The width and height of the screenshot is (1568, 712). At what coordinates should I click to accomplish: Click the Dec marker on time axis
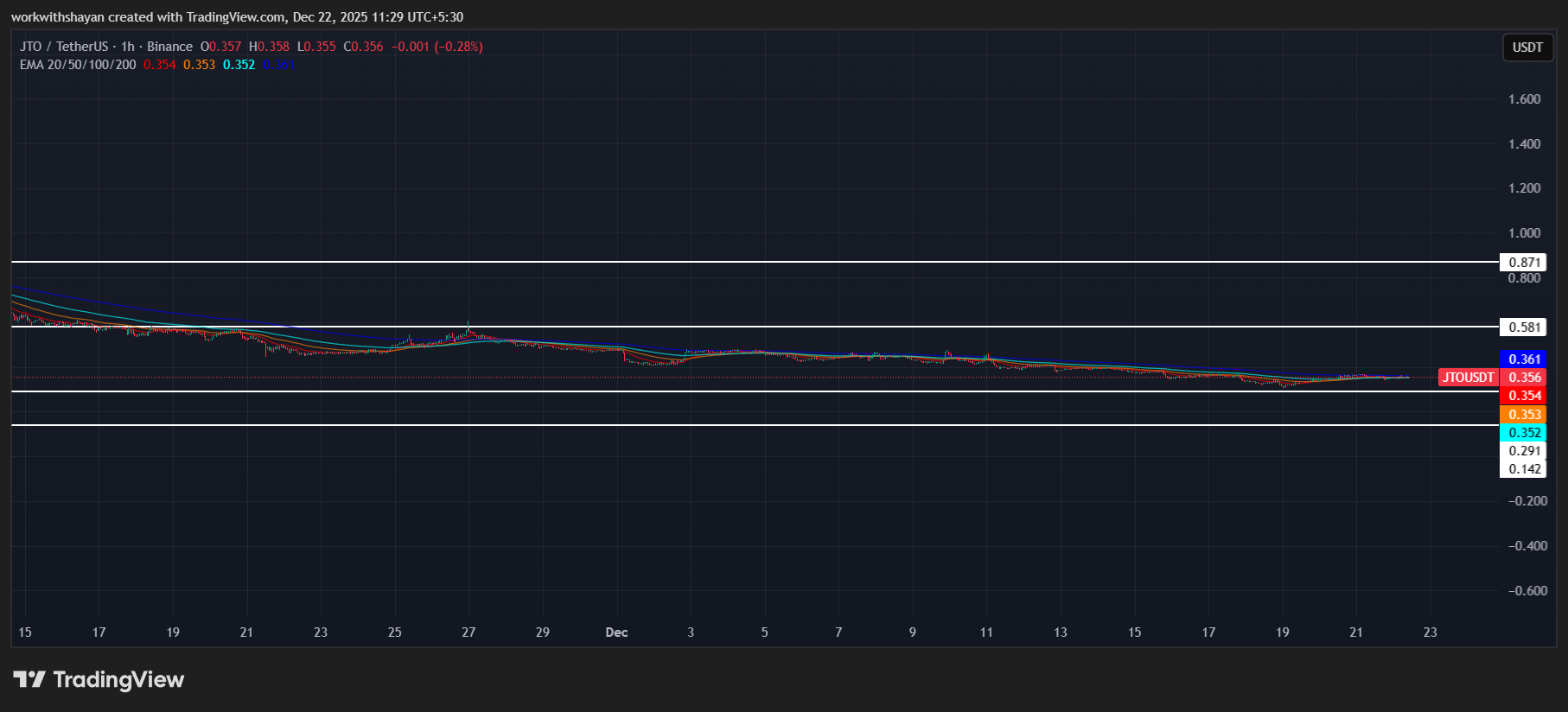[616, 633]
